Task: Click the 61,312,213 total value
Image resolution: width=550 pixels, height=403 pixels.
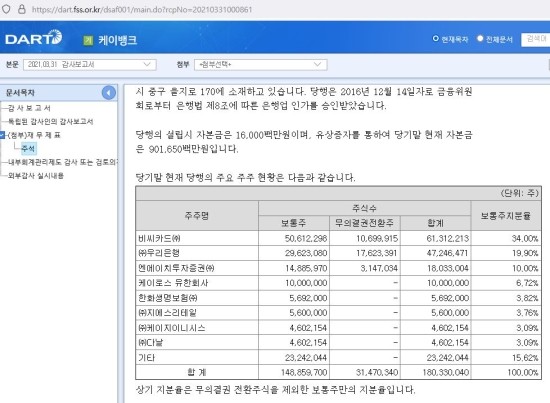Action: pos(448,239)
